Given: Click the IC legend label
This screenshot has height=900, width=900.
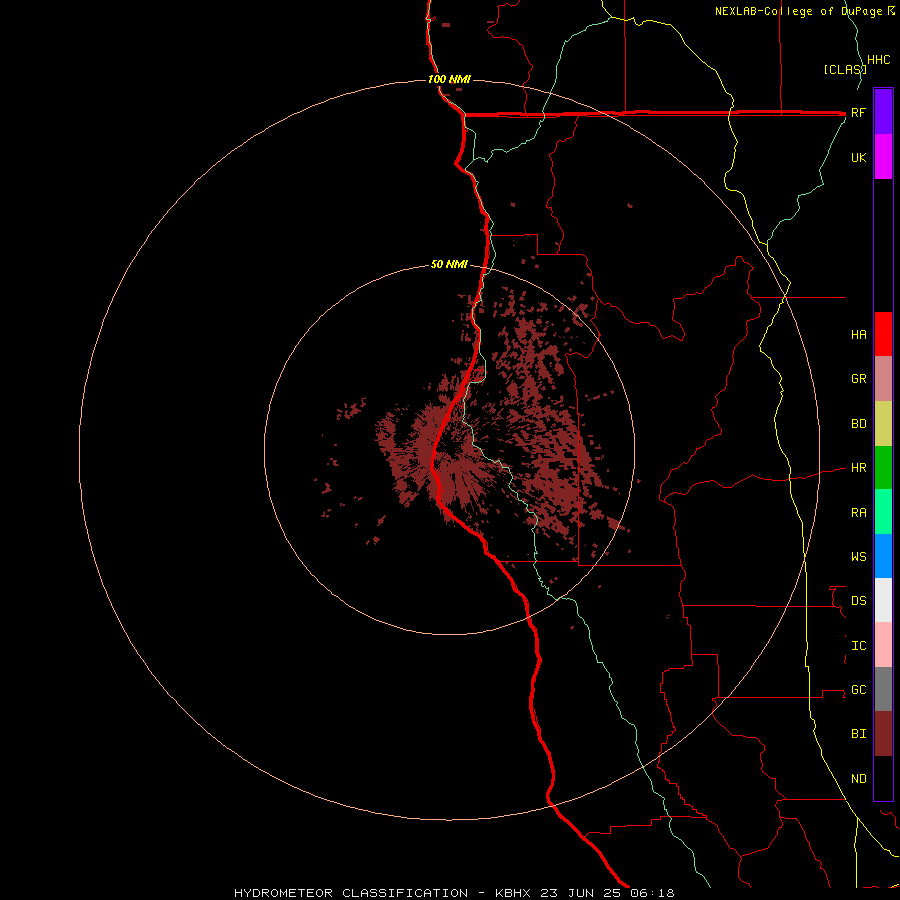Looking at the screenshot, I should (859, 645).
